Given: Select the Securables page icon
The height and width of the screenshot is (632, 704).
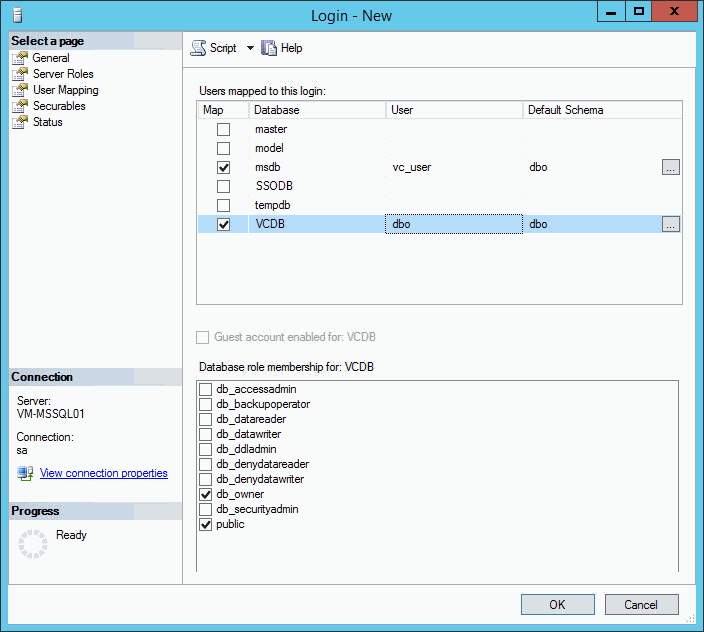Looking at the screenshot, I should coord(19,106).
